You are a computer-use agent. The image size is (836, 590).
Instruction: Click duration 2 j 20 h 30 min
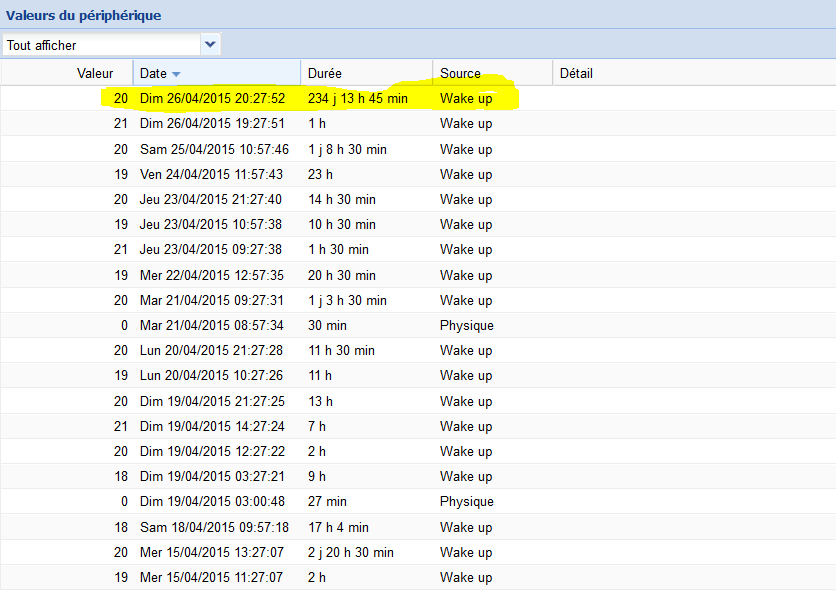coord(351,553)
